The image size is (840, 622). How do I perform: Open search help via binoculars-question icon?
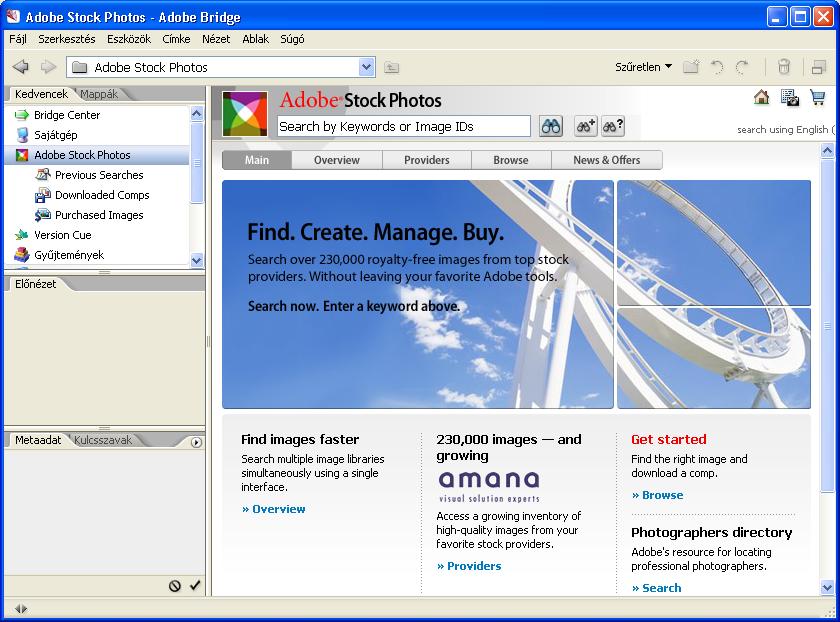(613, 126)
